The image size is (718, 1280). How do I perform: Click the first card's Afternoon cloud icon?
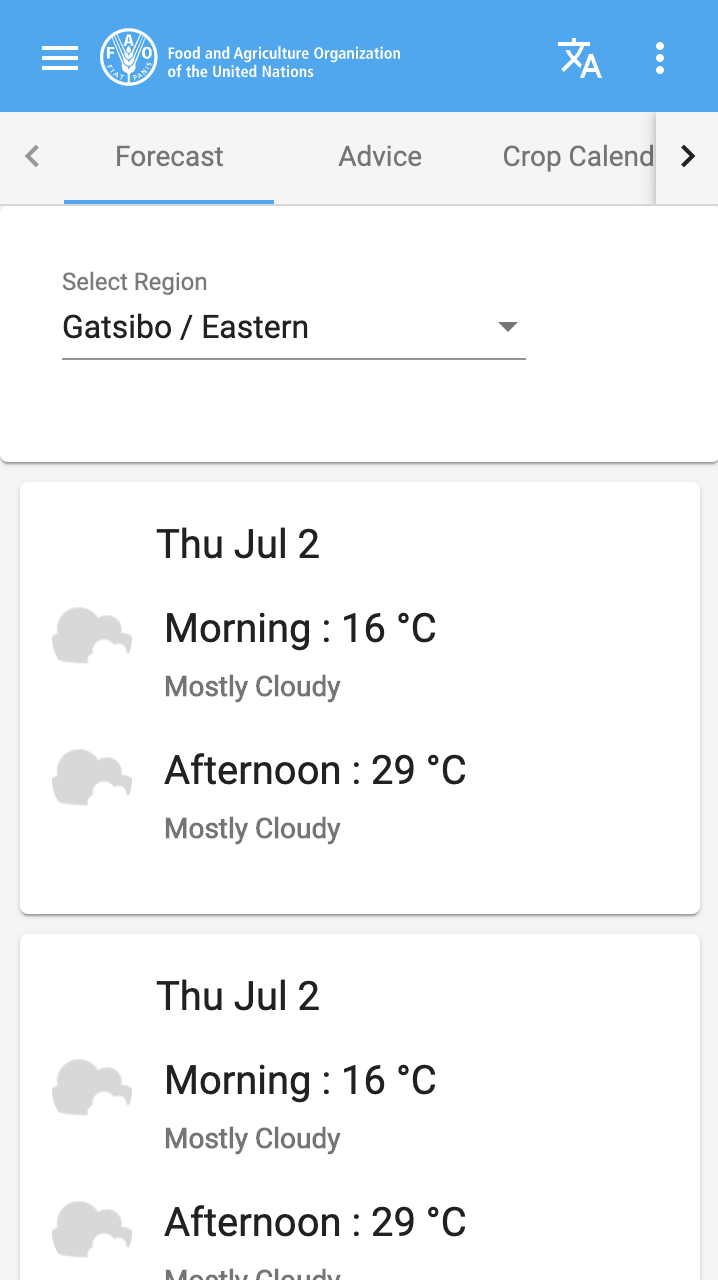[91, 778]
